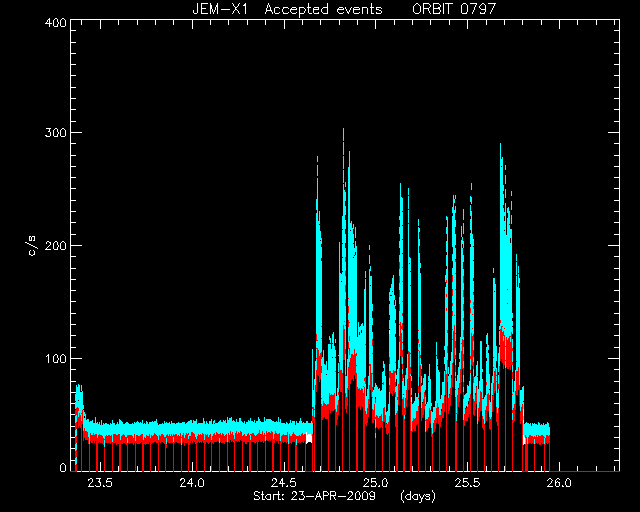Viewport: 640px width, 512px height.
Task: Select the 300 y-axis tick label
Action: (x=55, y=133)
